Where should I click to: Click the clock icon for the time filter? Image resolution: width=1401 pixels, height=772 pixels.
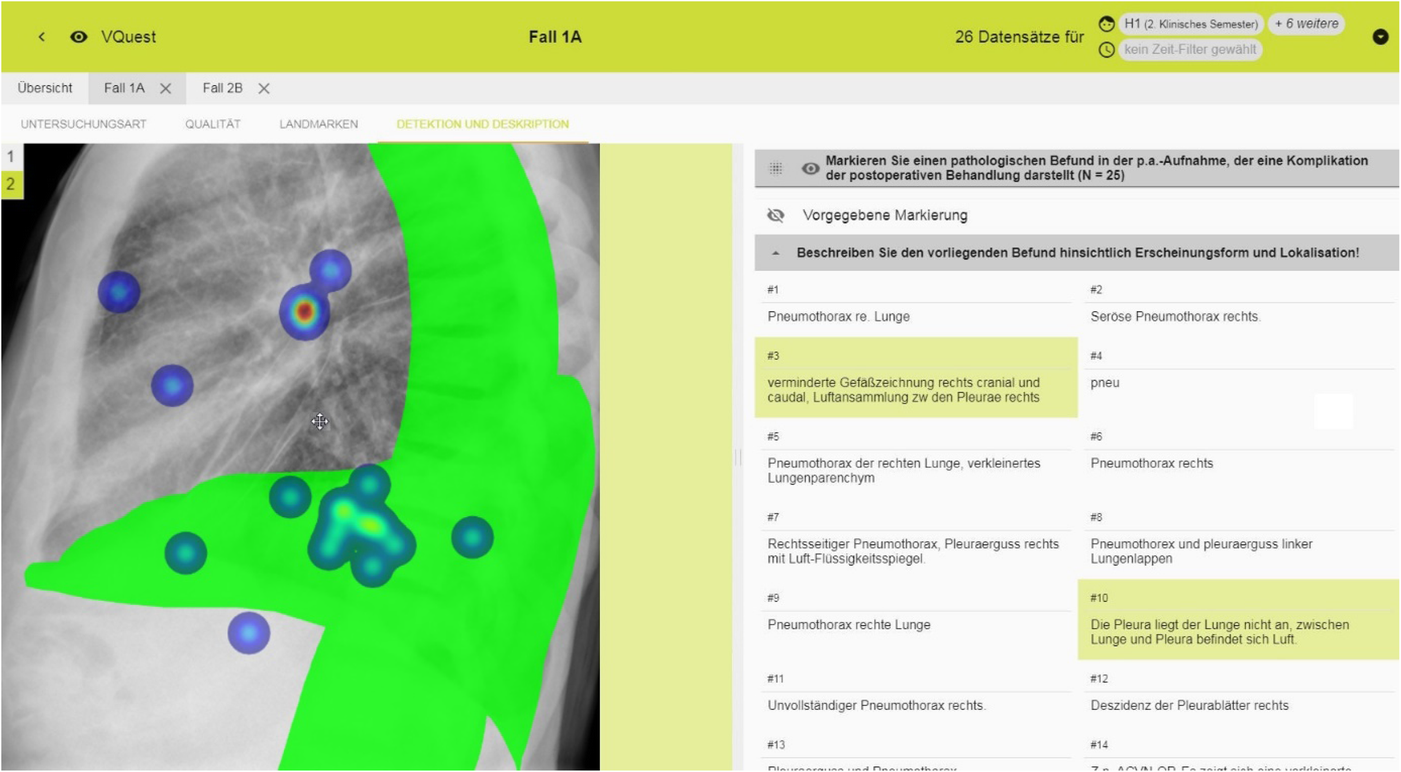tap(1106, 49)
